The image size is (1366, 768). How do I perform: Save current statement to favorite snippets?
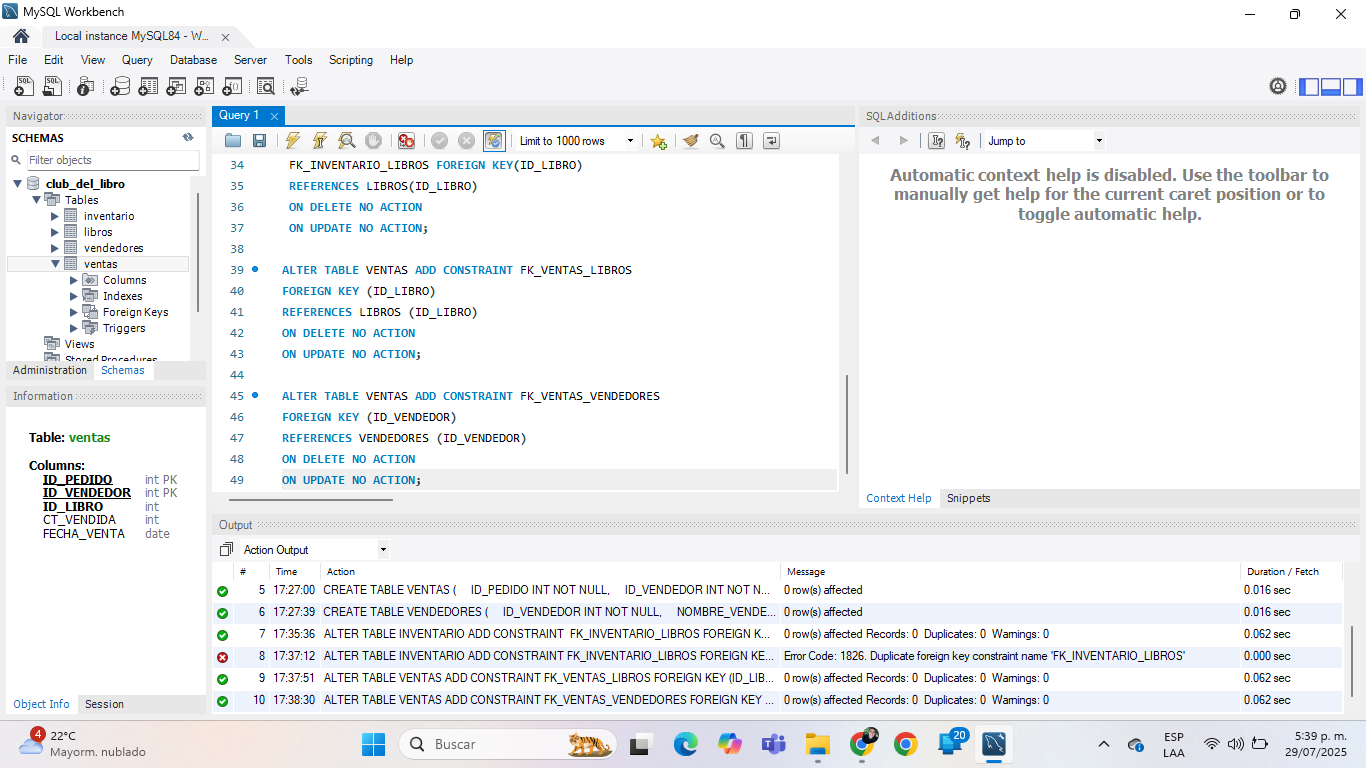[x=658, y=141]
